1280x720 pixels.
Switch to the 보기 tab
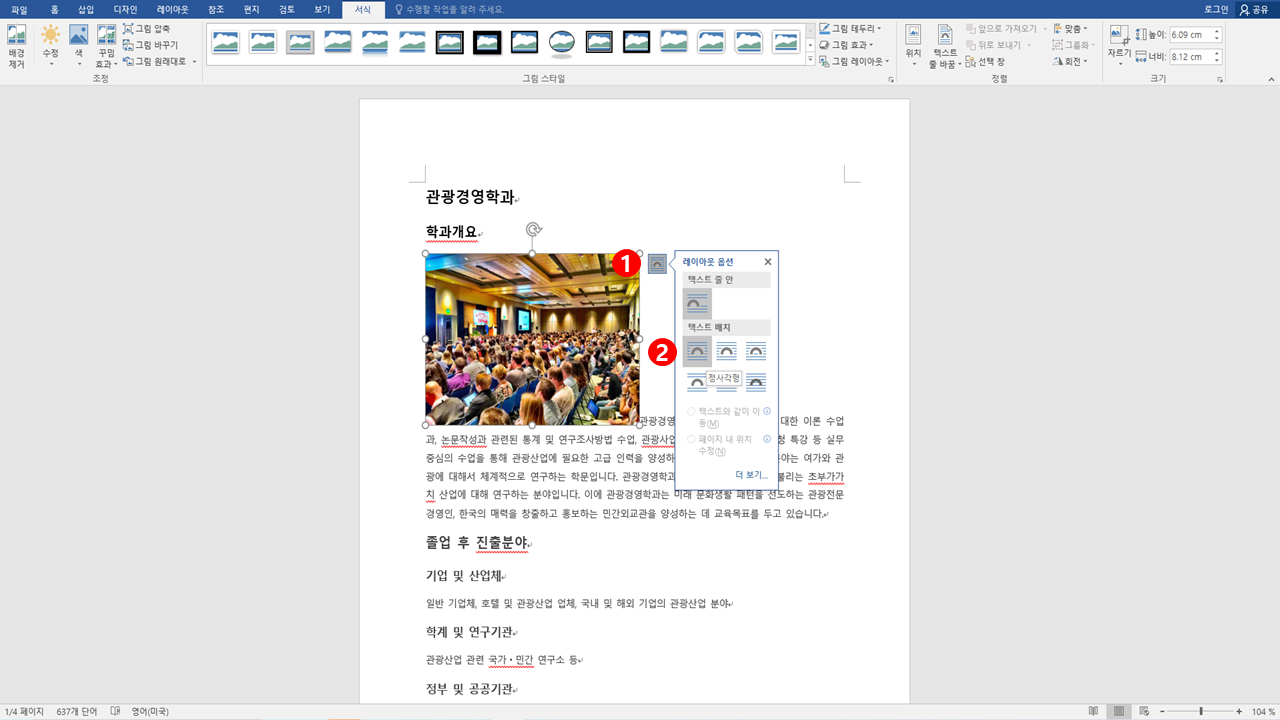(322, 9)
